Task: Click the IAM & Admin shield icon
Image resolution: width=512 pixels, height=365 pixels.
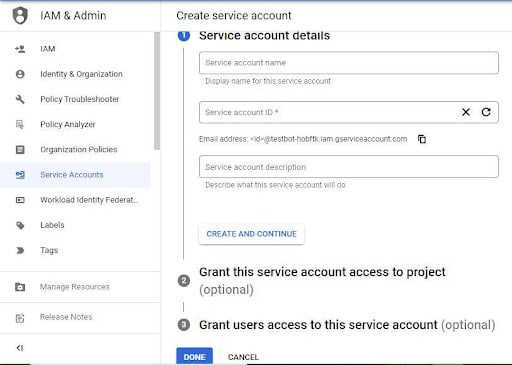Action: point(20,16)
